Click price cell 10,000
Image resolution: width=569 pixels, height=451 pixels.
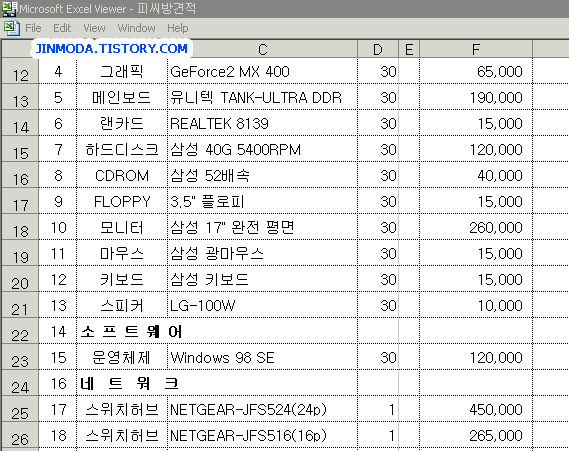pyautogui.click(x=476, y=306)
